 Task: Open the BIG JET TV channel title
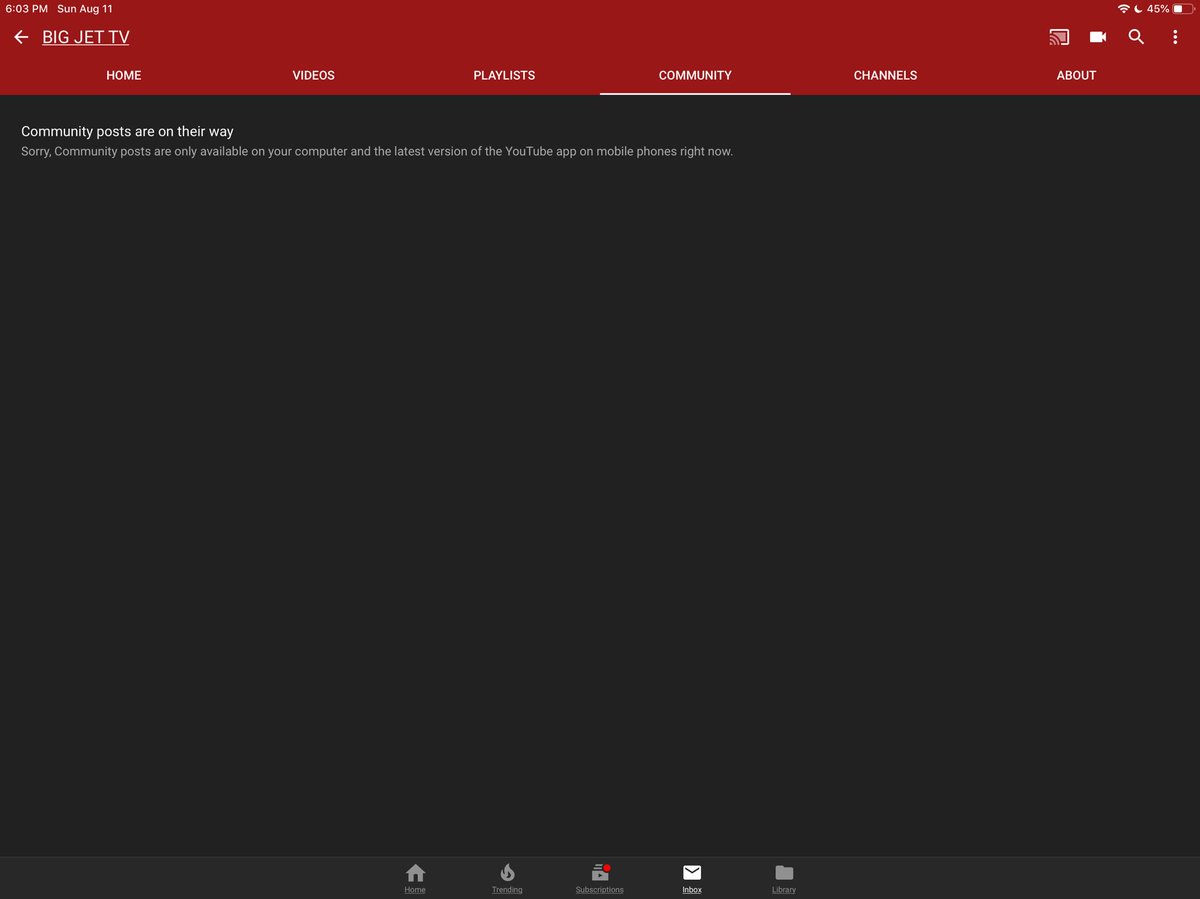pos(85,37)
